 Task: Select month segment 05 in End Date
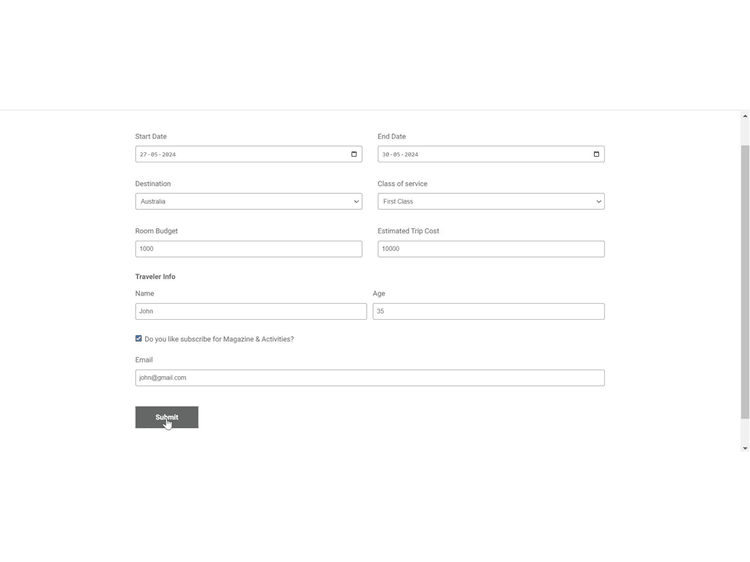[x=397, y=155]
